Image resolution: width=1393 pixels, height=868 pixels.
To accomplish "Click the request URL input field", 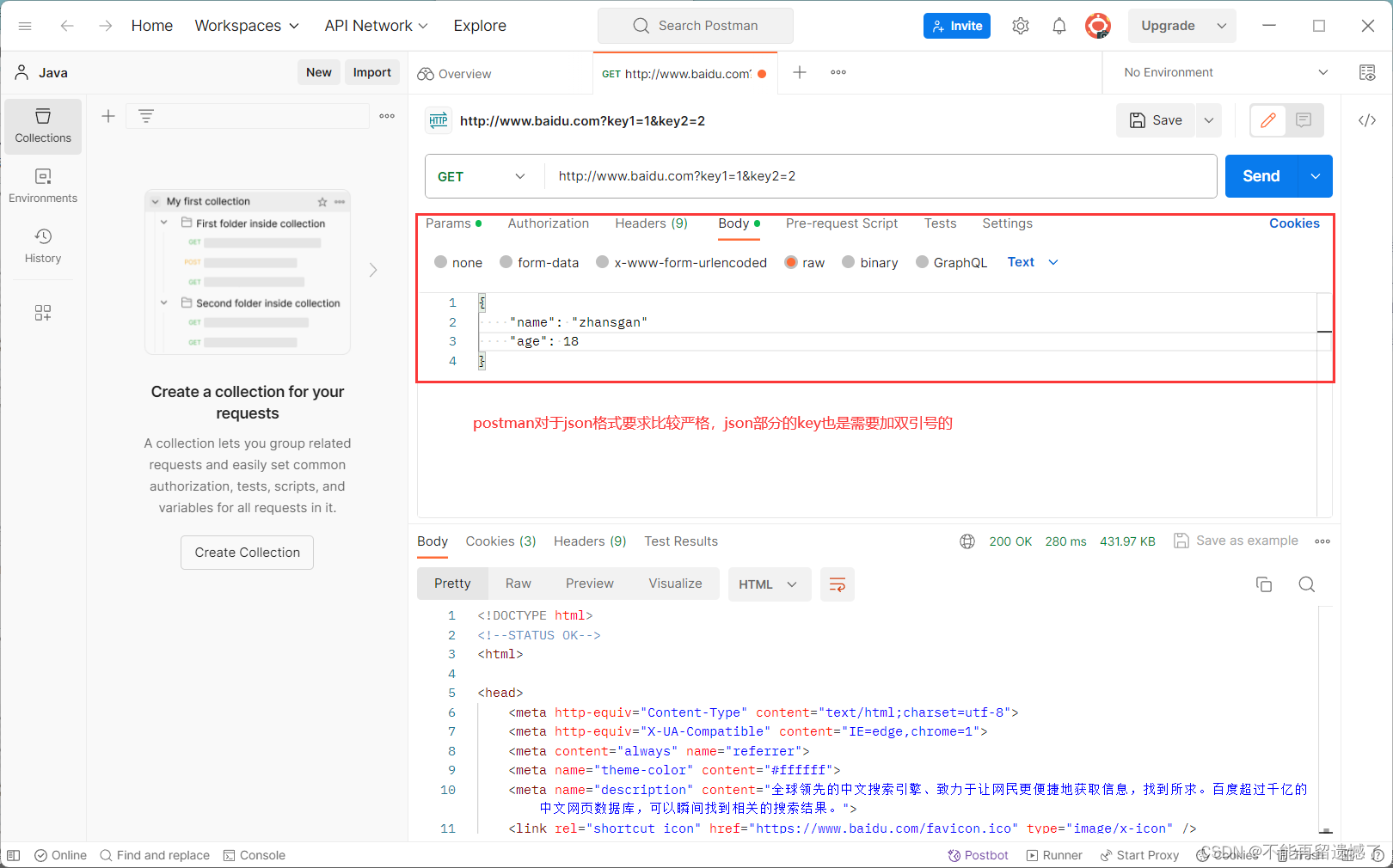I will (x=880, y=176).
